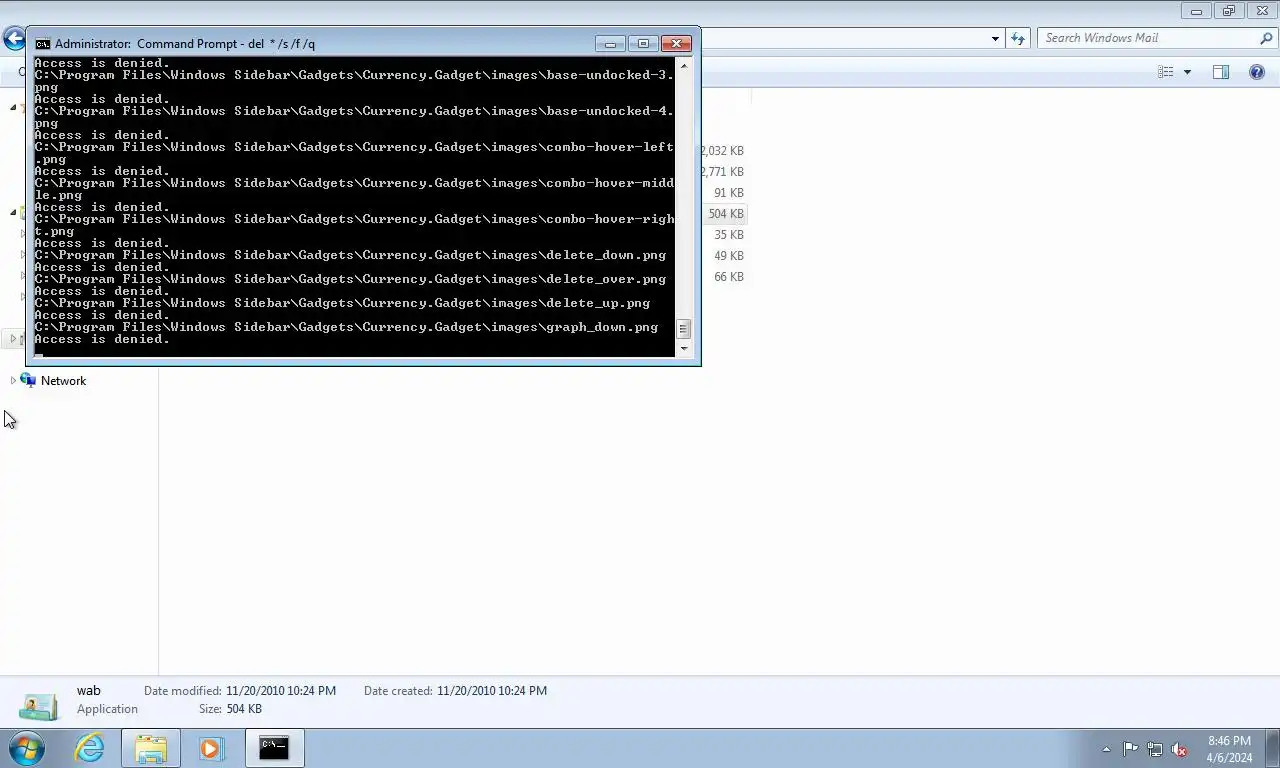This screenshot has height=768, width=1280.
Task: Show hidden tray icons
Action: pyautogui.click(x=1106, y=749)
